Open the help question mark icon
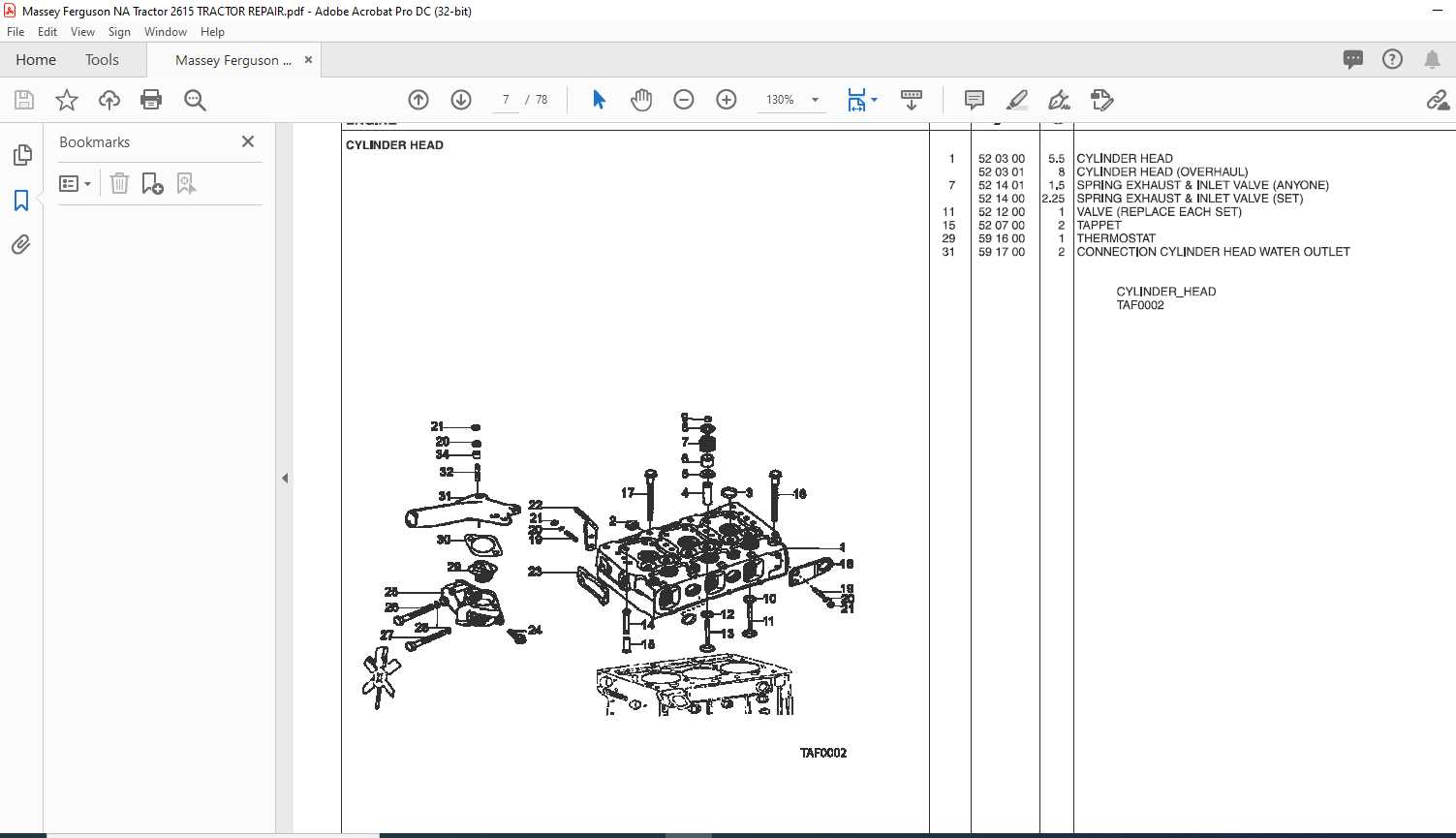 (x=1392, y=60)
